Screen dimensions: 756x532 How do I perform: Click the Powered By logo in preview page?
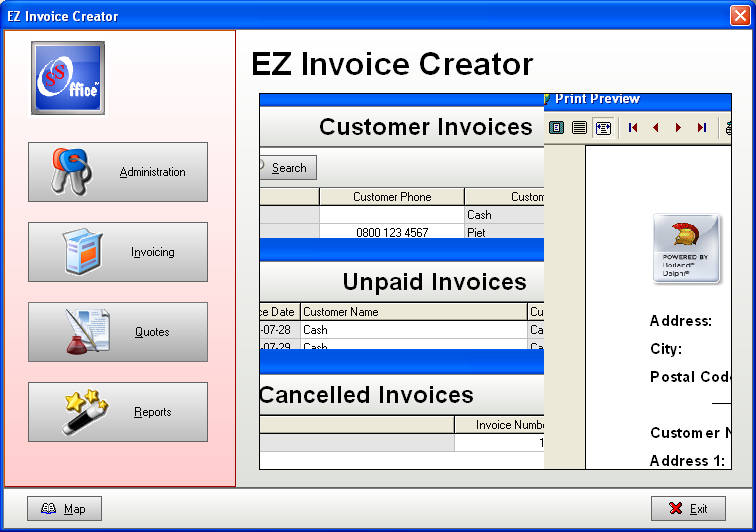click(686, 249)
